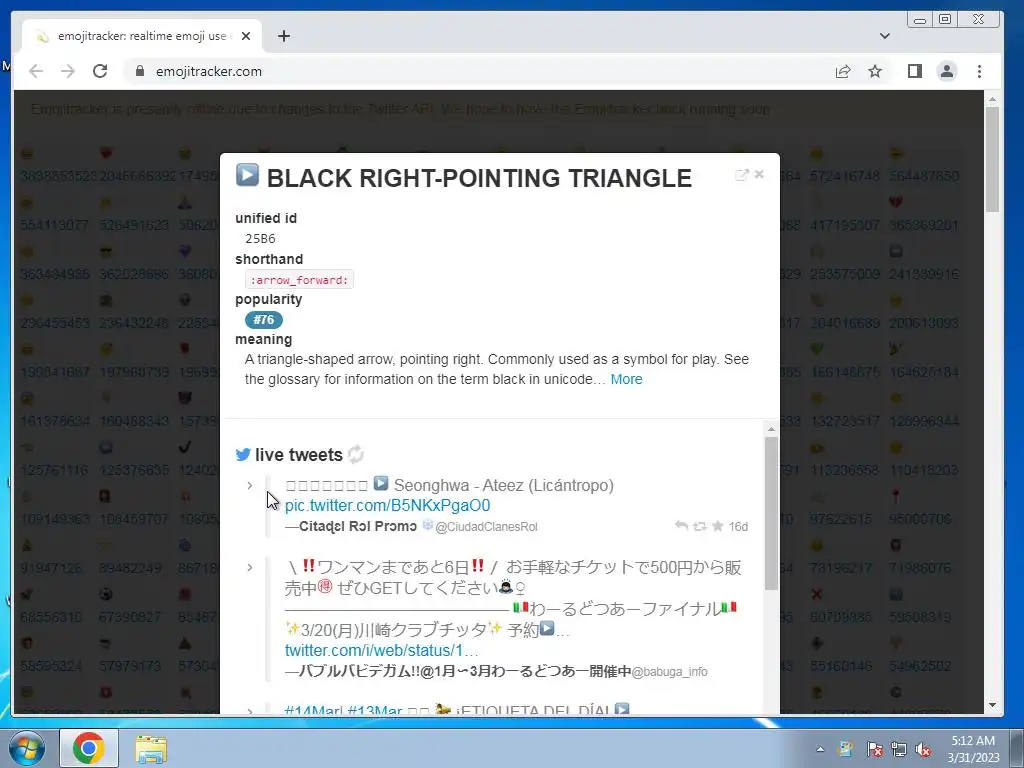This screenshot has height=768, width=1024.
Task: Retweet the Citadel Rol Promo tweet
Action: coord(699,526)
